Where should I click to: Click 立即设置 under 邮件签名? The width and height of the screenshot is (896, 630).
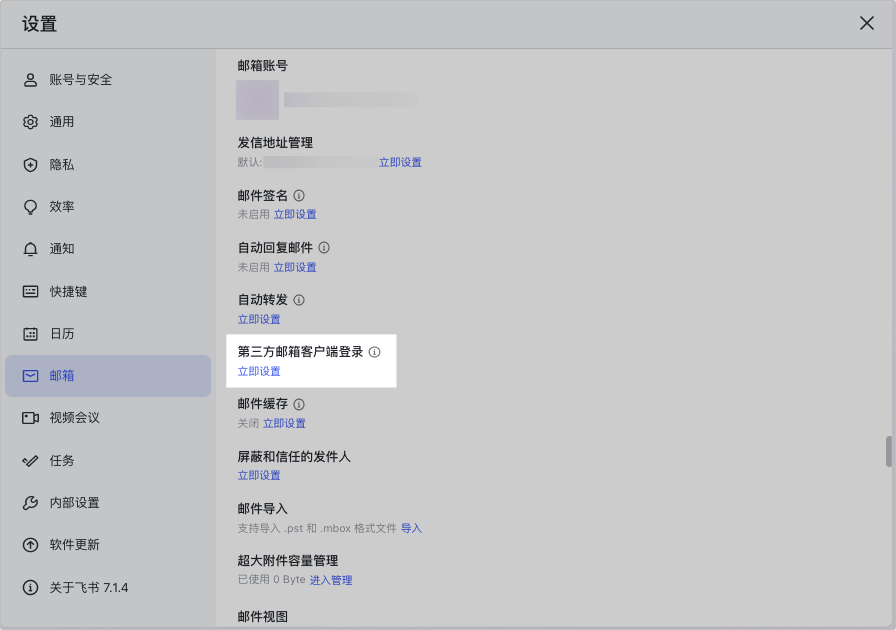295,214
